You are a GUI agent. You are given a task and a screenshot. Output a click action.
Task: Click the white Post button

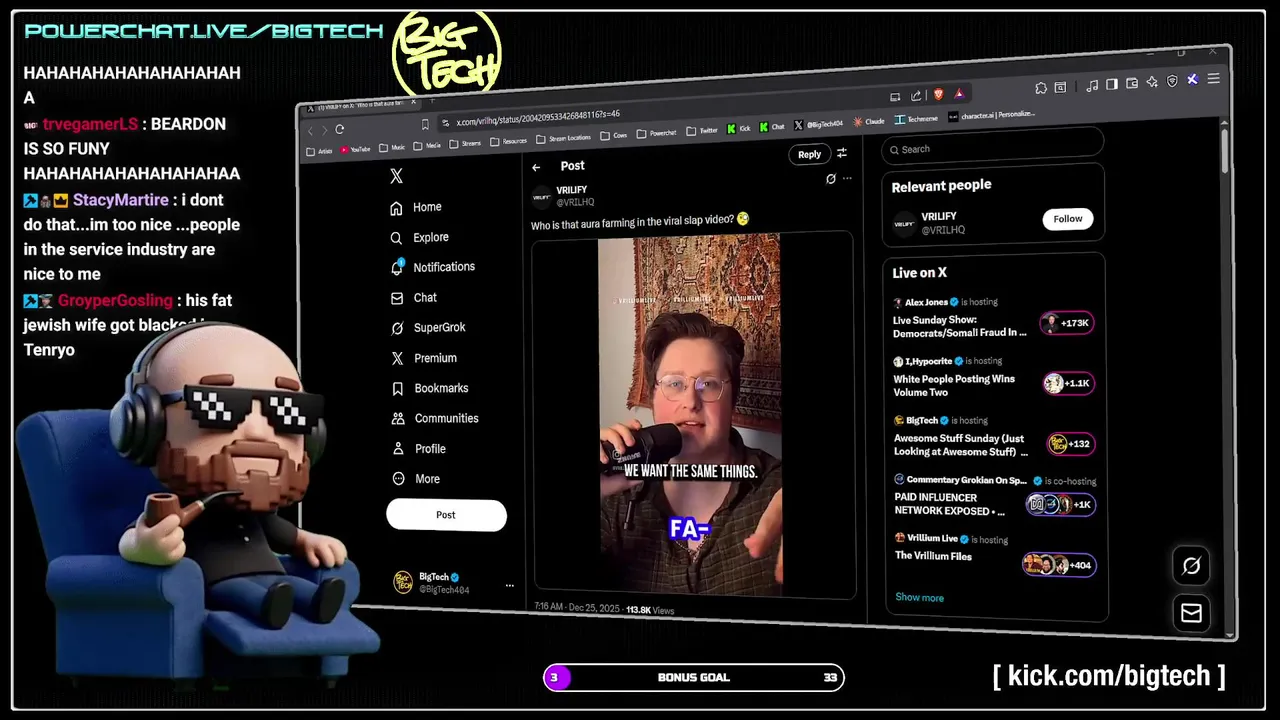[x=446, y=515]
